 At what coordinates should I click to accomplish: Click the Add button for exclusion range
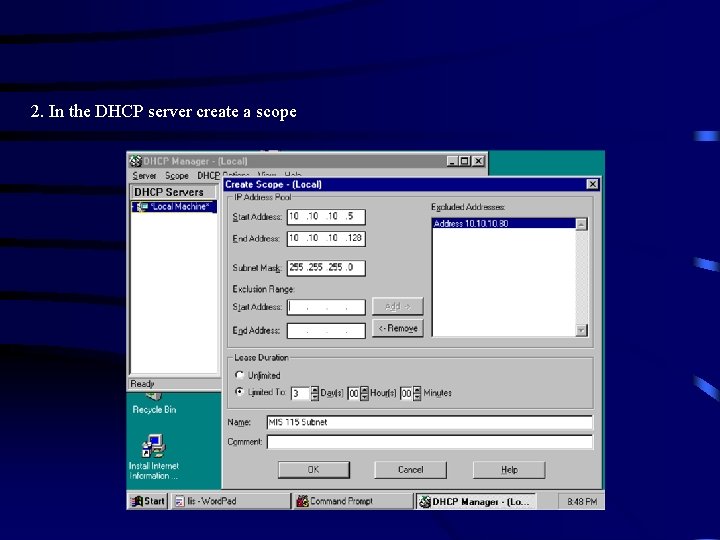click(398, 306)
